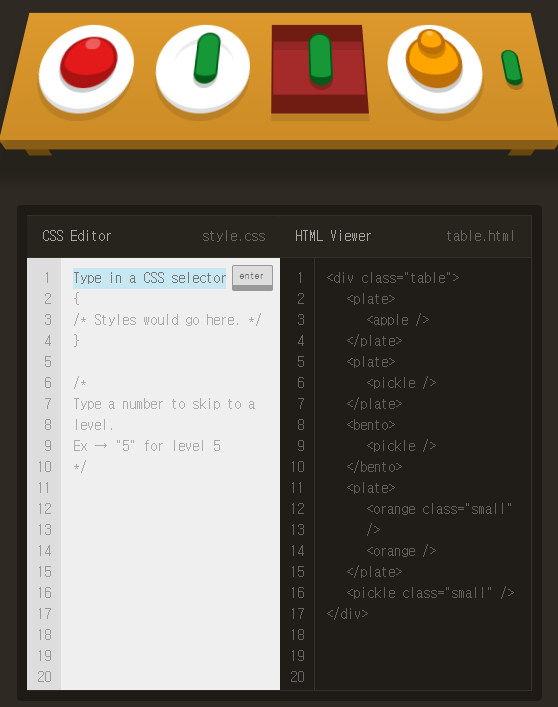The image size is (558, 707).
Task: Click the <orange /> line in HTML markup
Action: (x=401, y=551)
